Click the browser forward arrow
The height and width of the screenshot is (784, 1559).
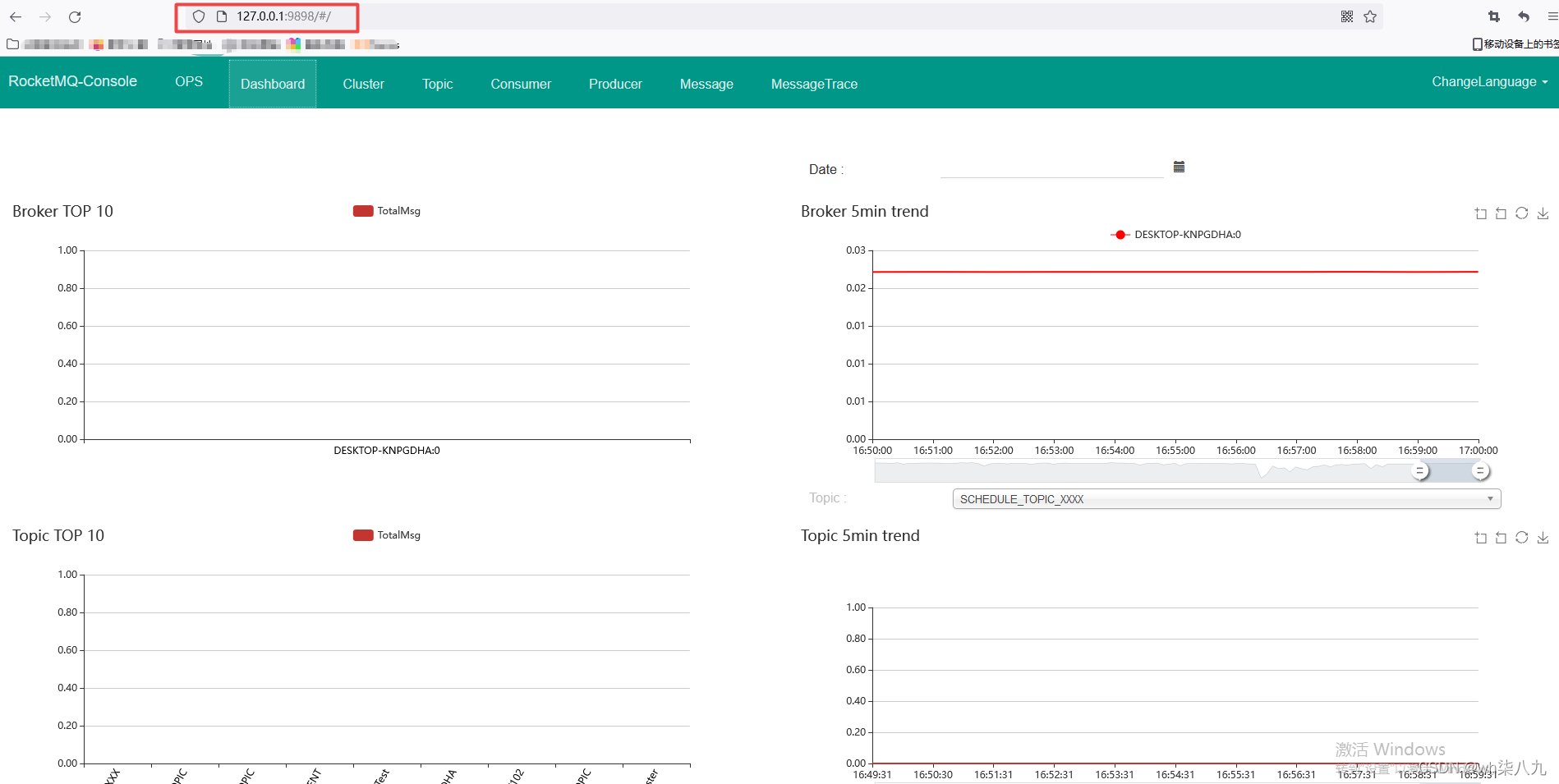coord(45,16)
